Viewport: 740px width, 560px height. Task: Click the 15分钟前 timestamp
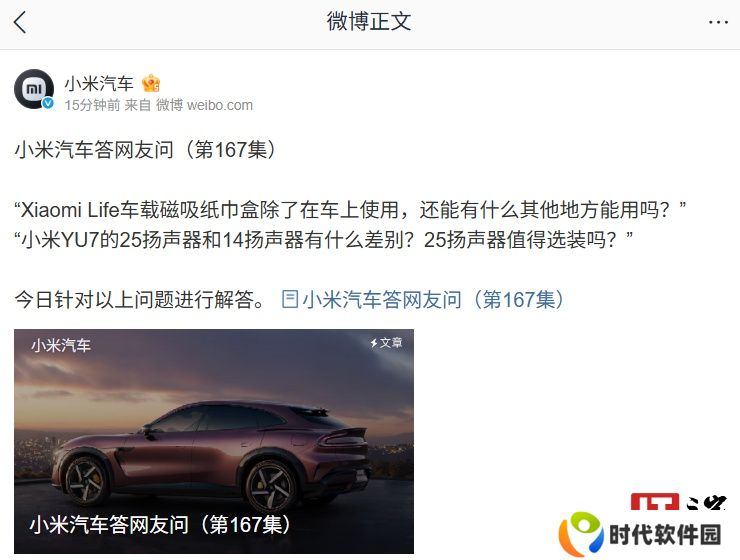coord(92,105)
